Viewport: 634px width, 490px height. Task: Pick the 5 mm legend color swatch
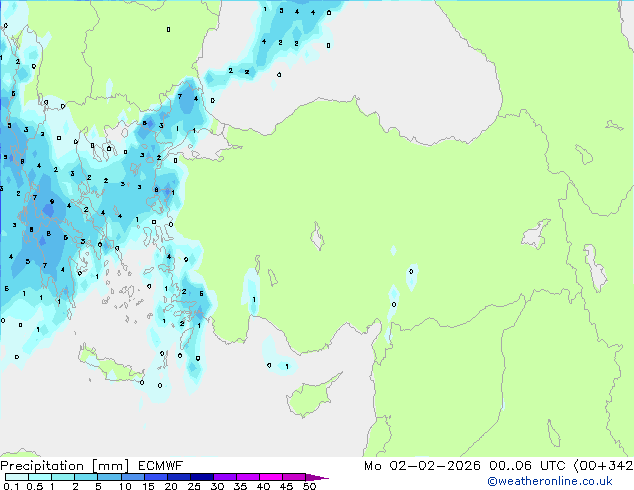click(109, 477)
